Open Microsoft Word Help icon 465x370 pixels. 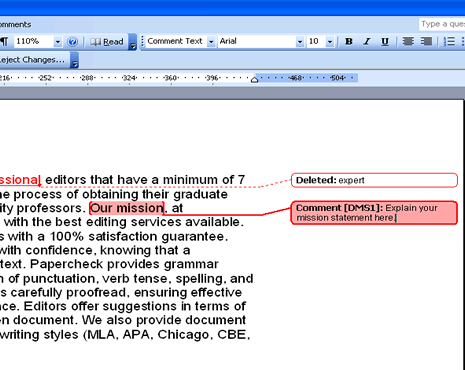pyautogui.click(x=72, y=42)
